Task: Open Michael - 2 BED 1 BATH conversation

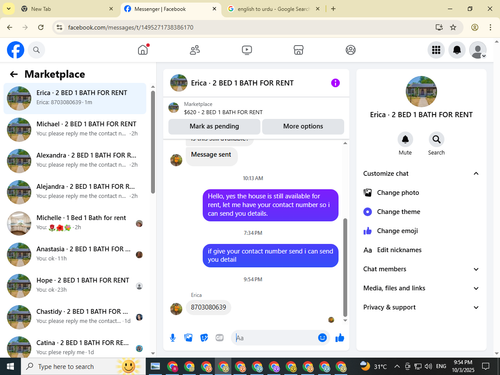Action: pyautogui.click(x=75, y=130)
